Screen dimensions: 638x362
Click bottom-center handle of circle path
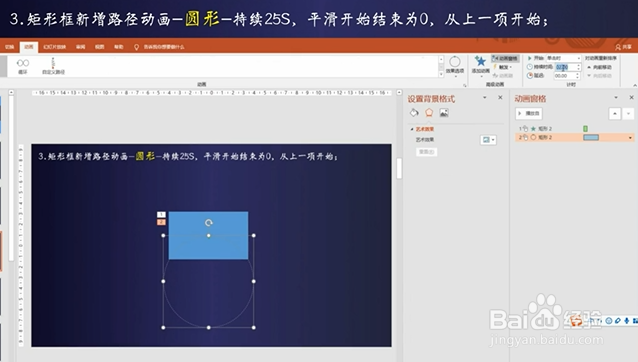point(209,327)
